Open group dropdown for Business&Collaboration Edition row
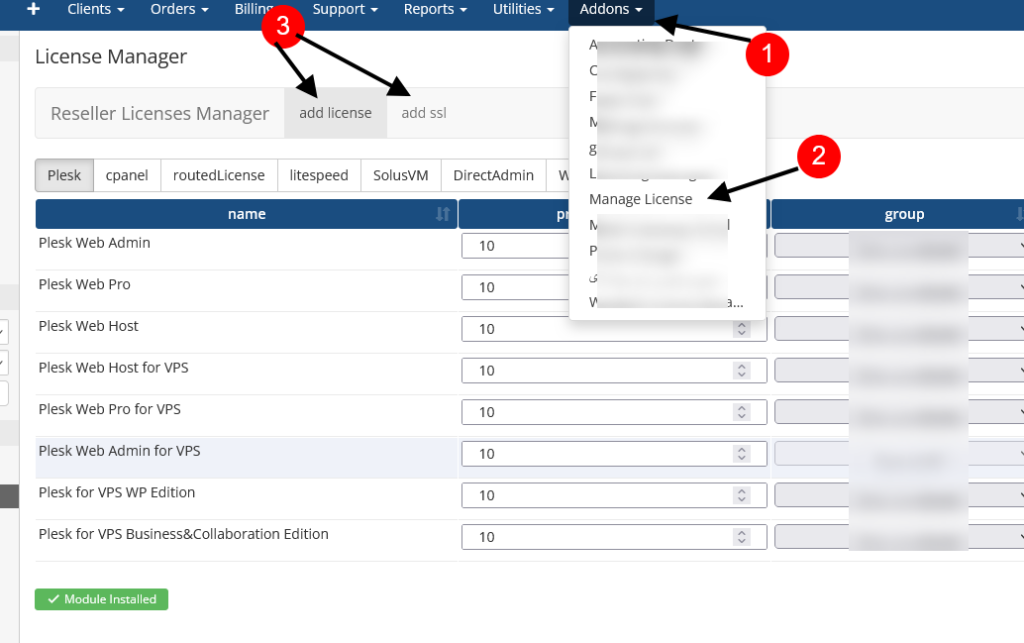Image resolution: width=1024 pixels, height=643 pixels. 899,537
